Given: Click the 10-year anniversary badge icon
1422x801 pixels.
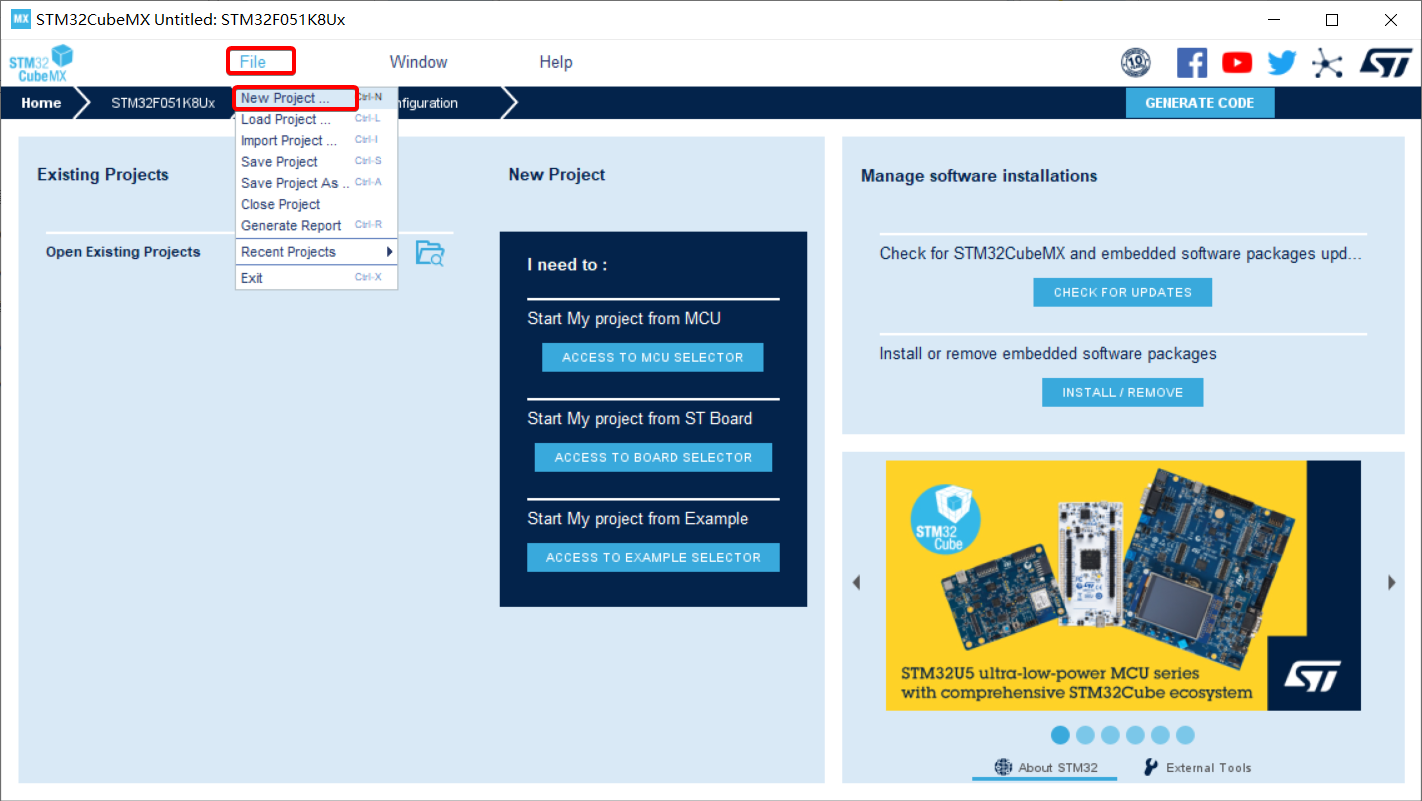Looking at the screenshot, I should pyautogui.click(x=1136, y=63).
